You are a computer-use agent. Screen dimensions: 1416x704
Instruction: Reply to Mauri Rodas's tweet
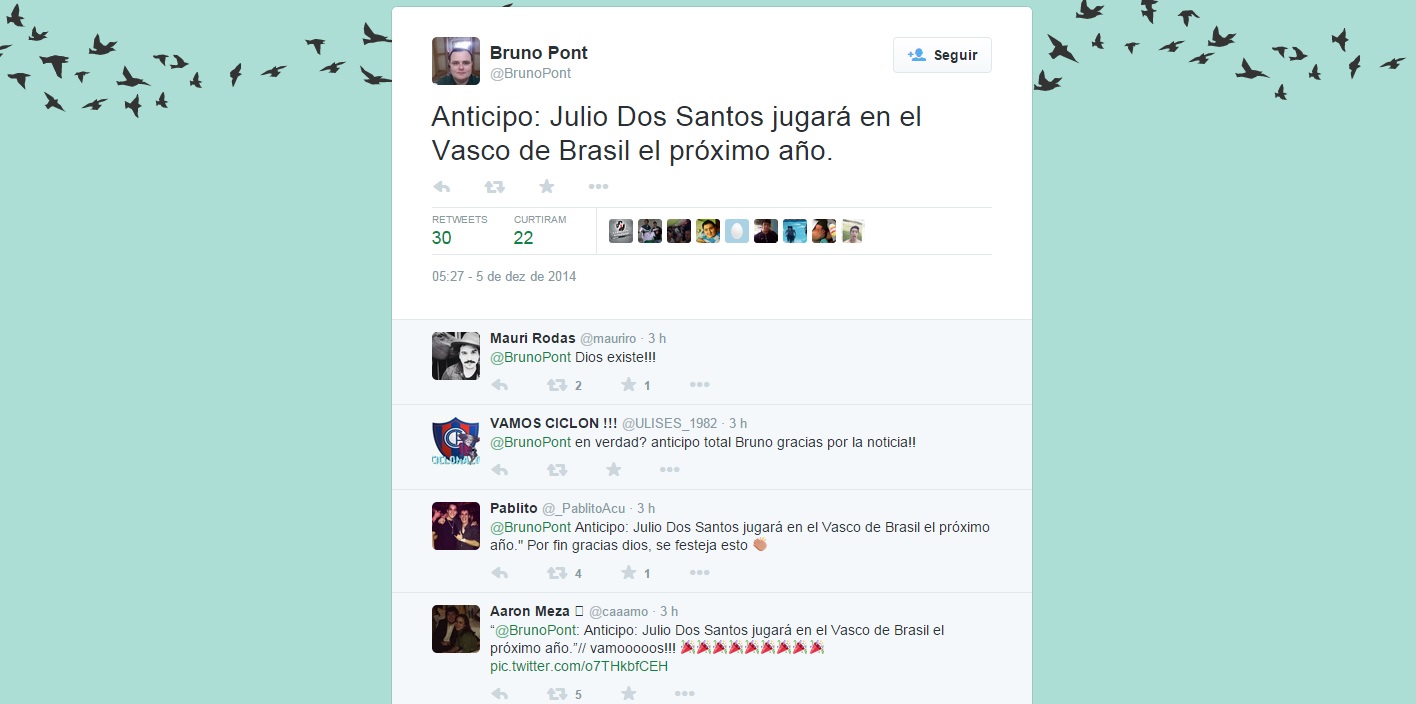tap(500, 385)
